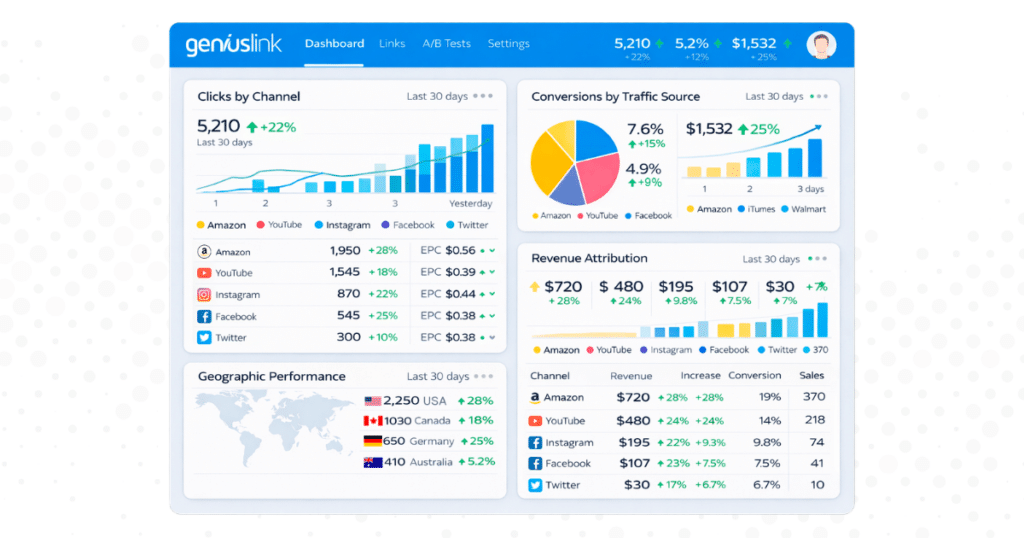Viewport: 1024px width, 538px height.
Task: Toggle Twitter legend in Clicks by Channel
Action: [x=468, y=225]
